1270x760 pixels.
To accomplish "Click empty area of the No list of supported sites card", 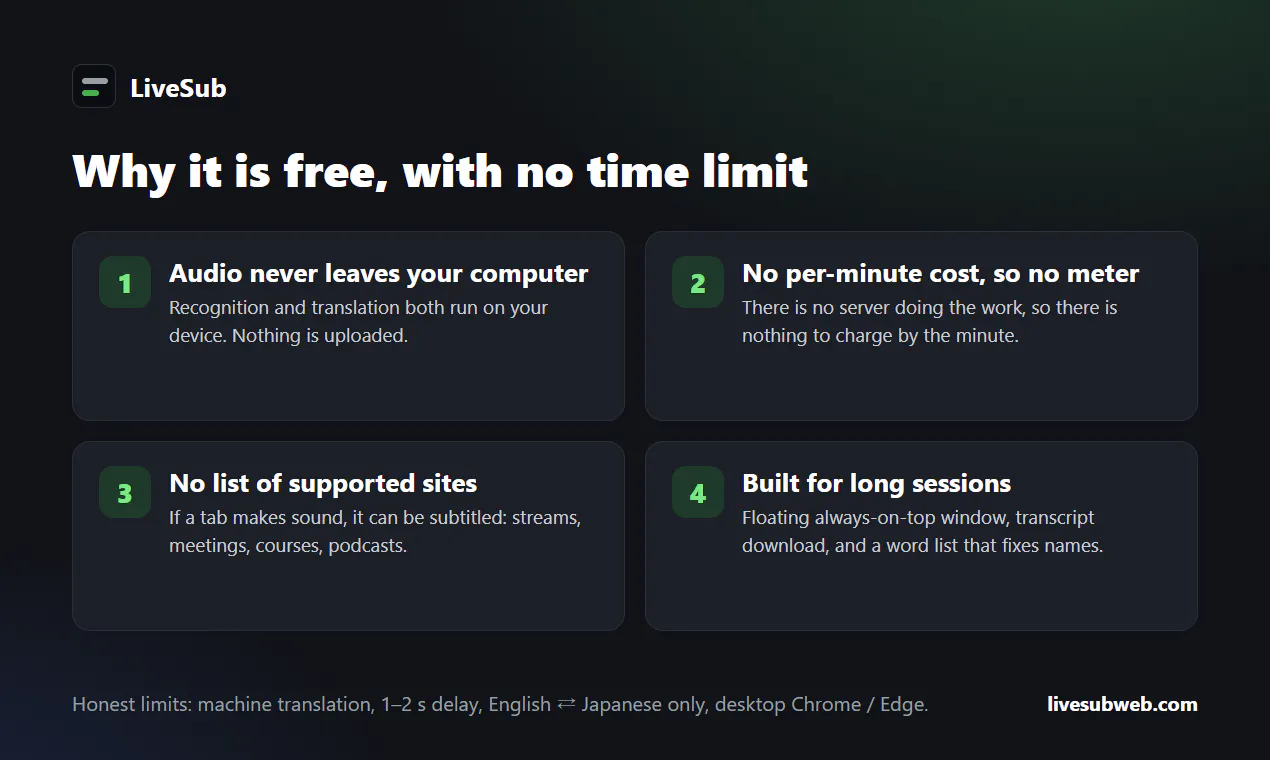I will [x=348, y=595].
